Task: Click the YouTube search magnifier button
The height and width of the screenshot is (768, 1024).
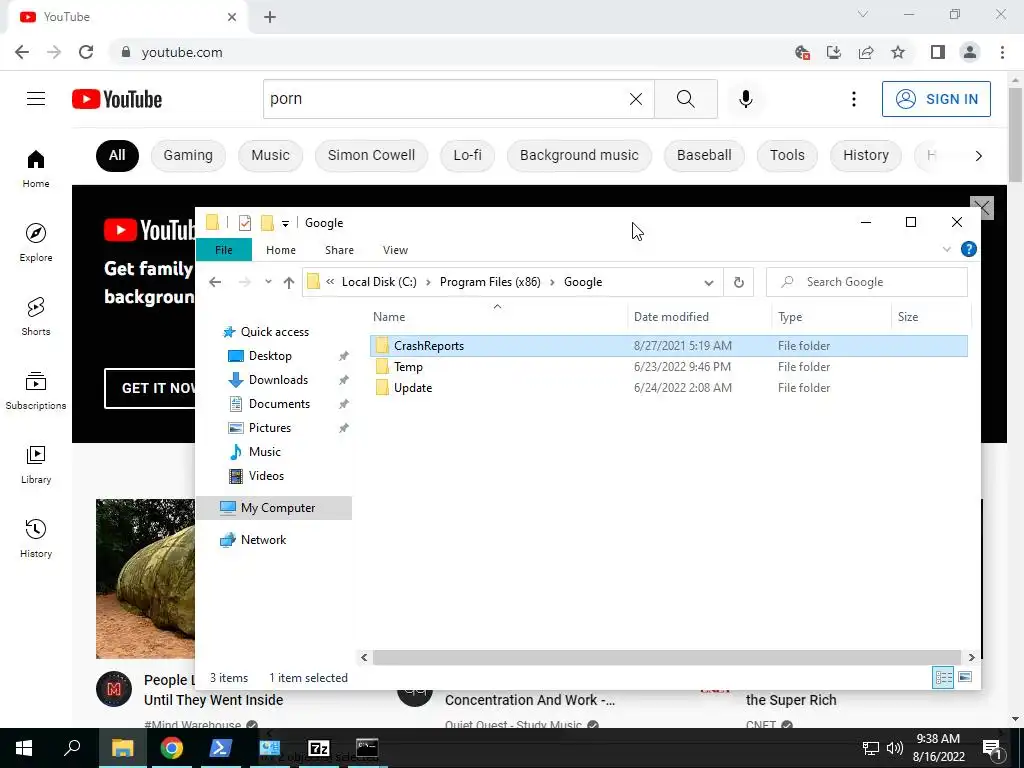Action: 686,99
